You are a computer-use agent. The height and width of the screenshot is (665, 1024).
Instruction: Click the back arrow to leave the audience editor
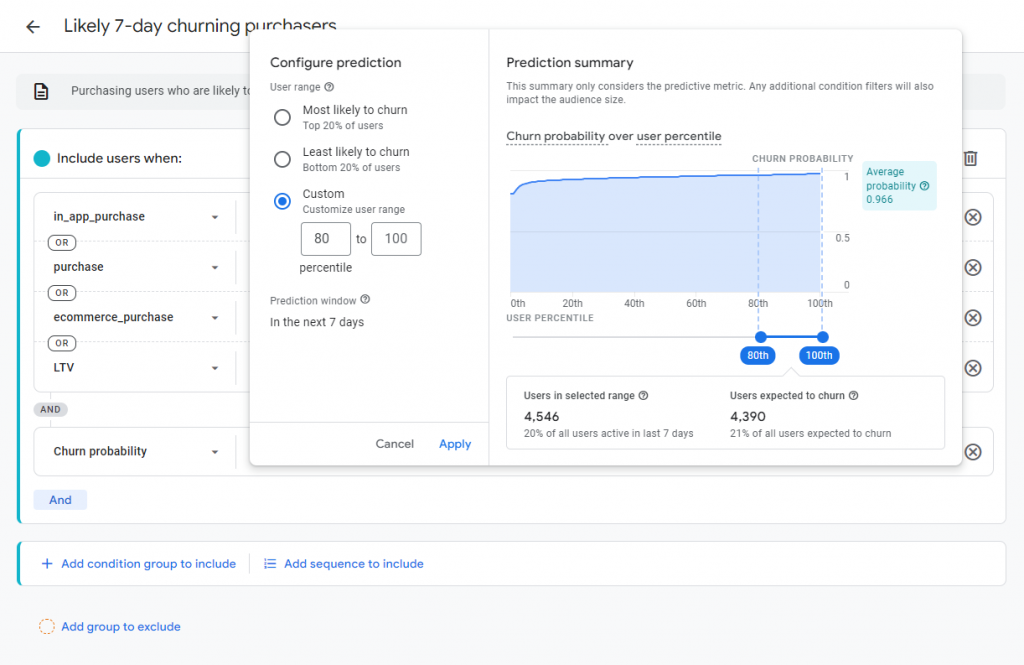[x=33, y=27]
